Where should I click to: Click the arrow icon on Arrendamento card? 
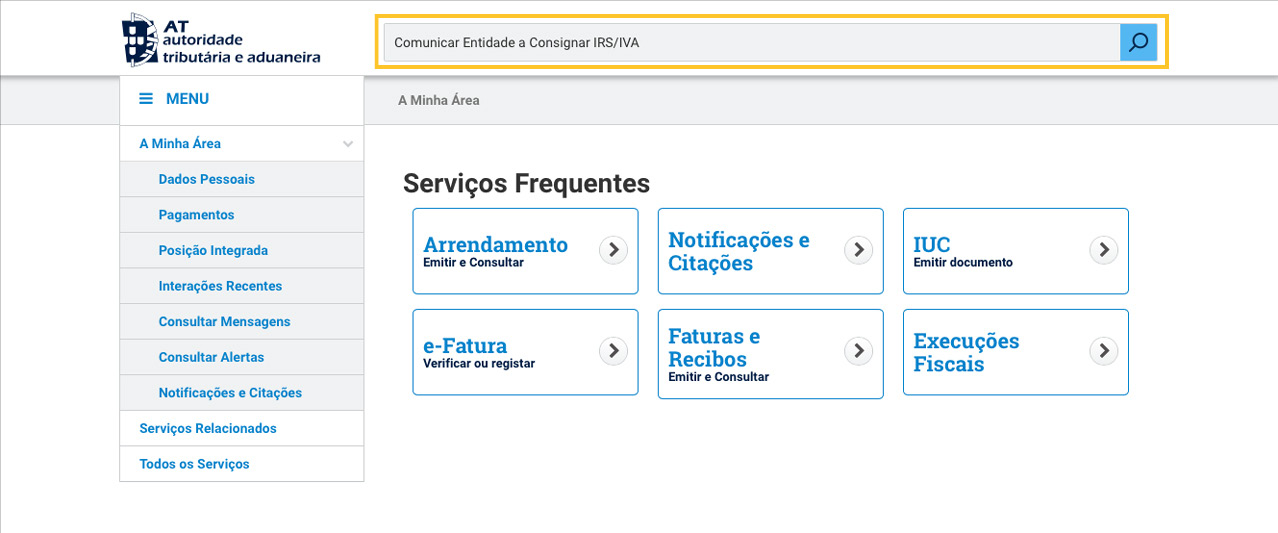613,250
